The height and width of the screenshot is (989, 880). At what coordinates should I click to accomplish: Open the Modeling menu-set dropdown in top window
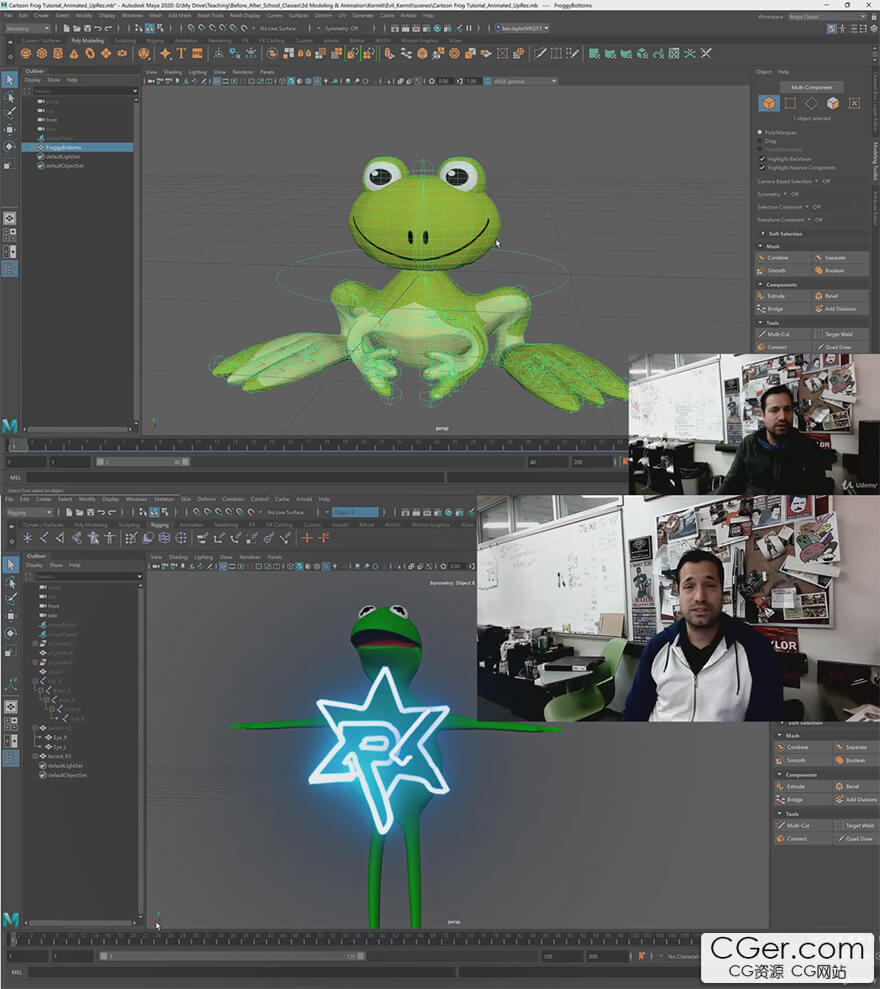point(27,28)
